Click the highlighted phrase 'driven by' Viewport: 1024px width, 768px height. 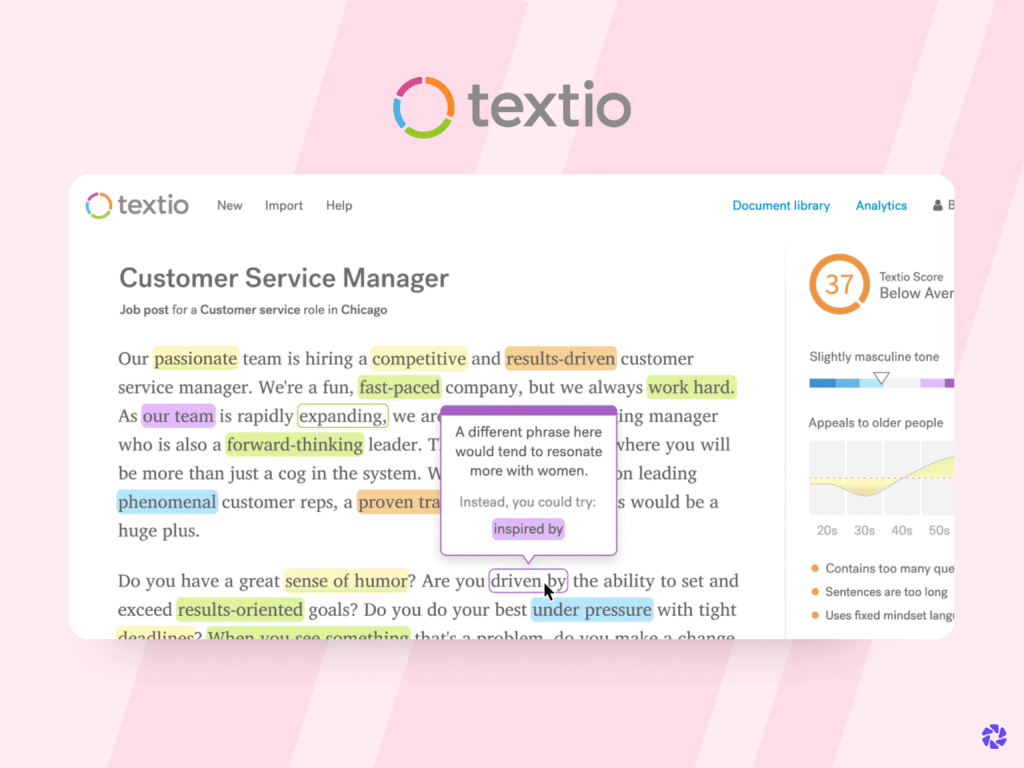528,581
